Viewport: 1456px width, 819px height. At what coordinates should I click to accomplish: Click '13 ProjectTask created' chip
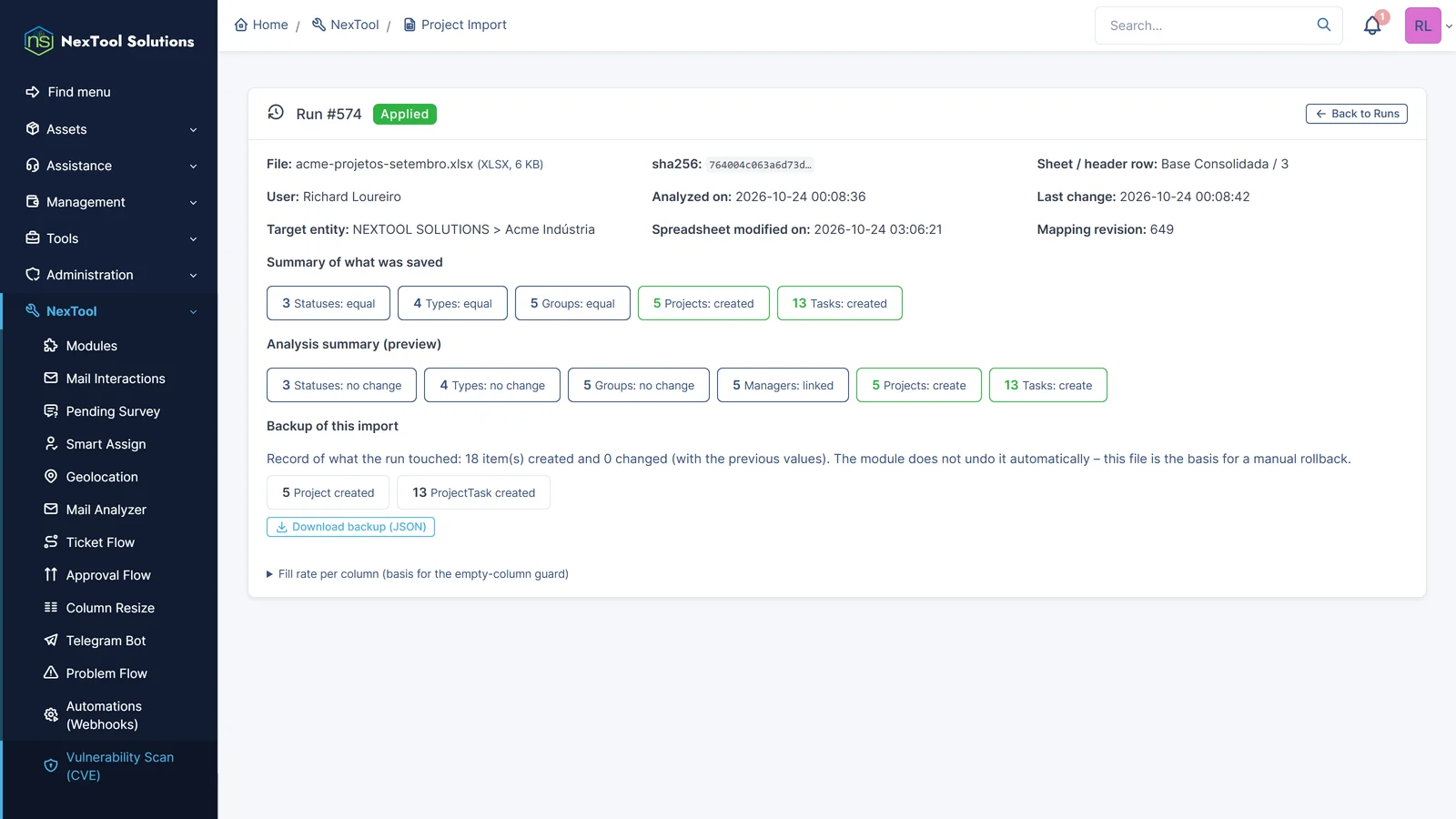click(473, 492)
